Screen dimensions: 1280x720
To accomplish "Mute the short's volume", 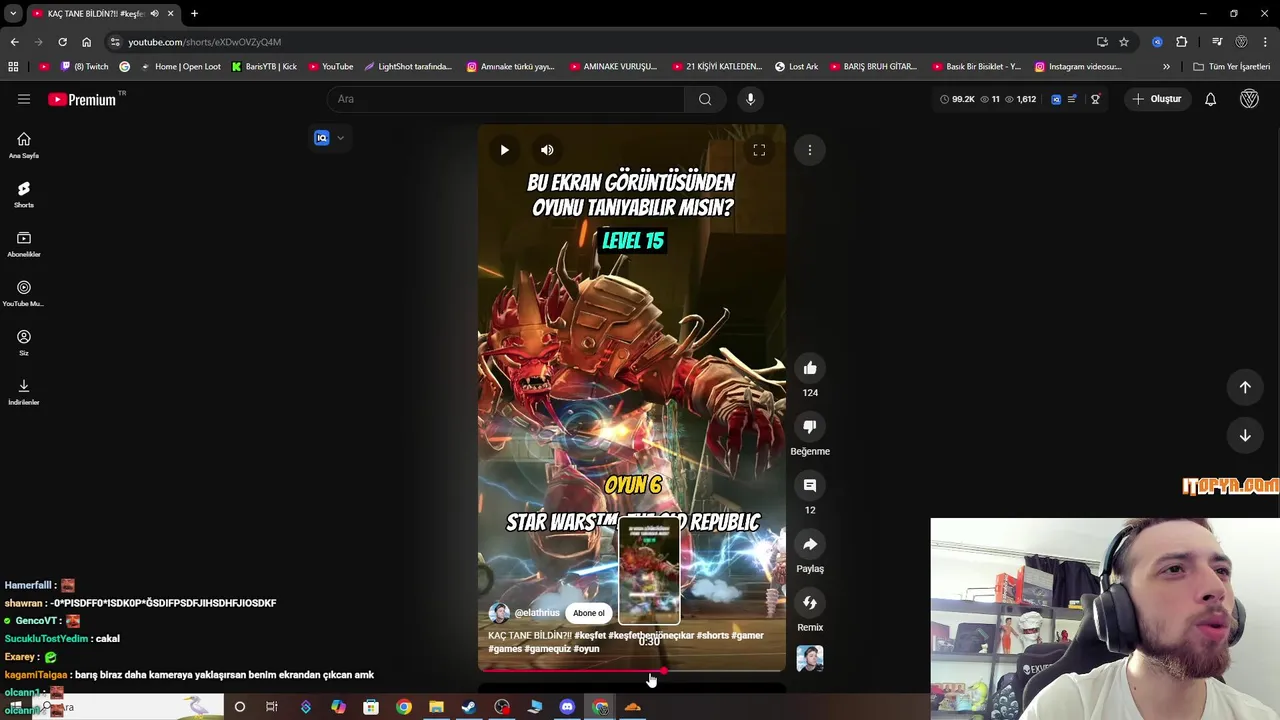I will point(547,150).
